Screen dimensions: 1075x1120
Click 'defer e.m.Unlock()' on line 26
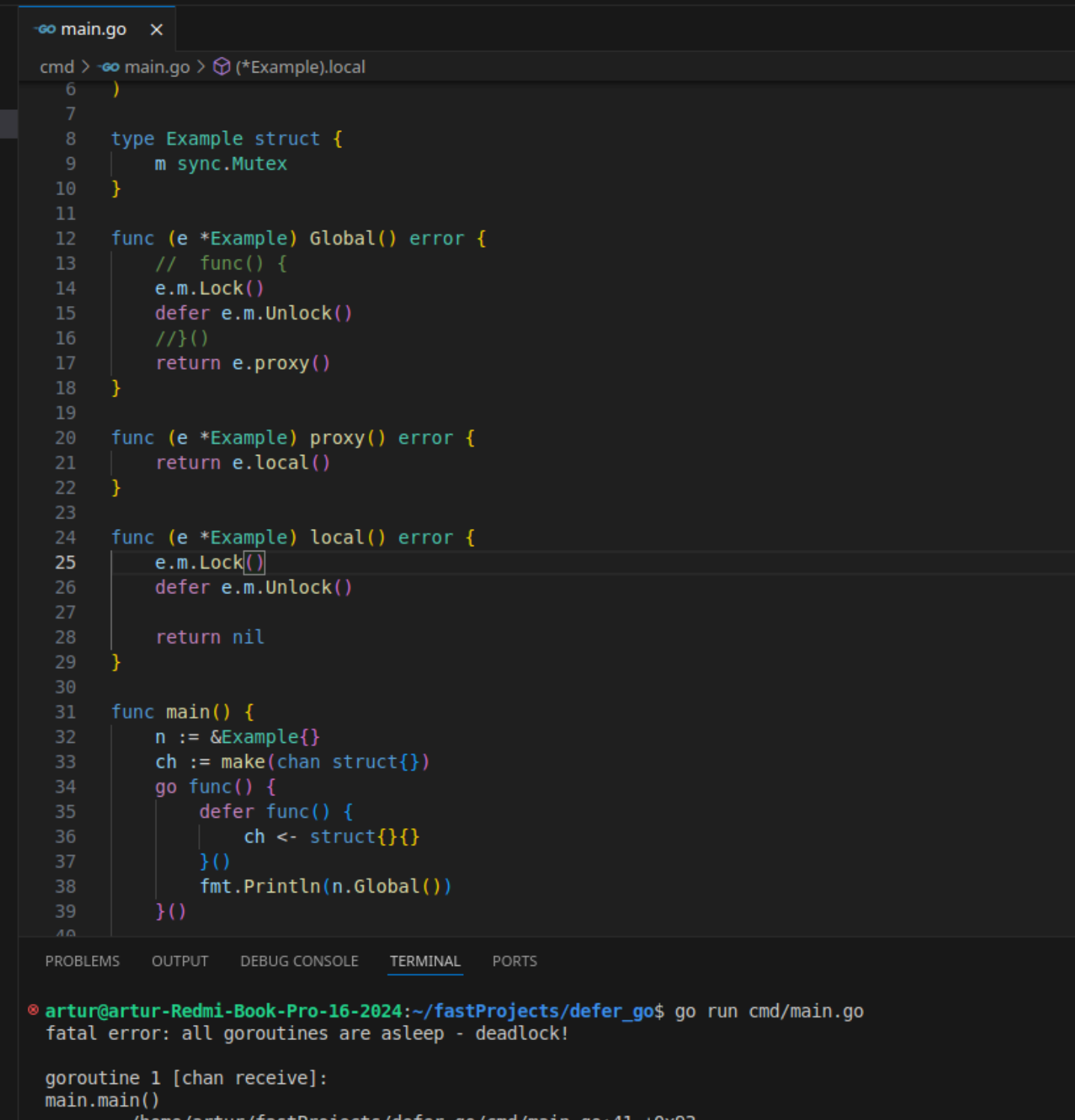point(254,587)
